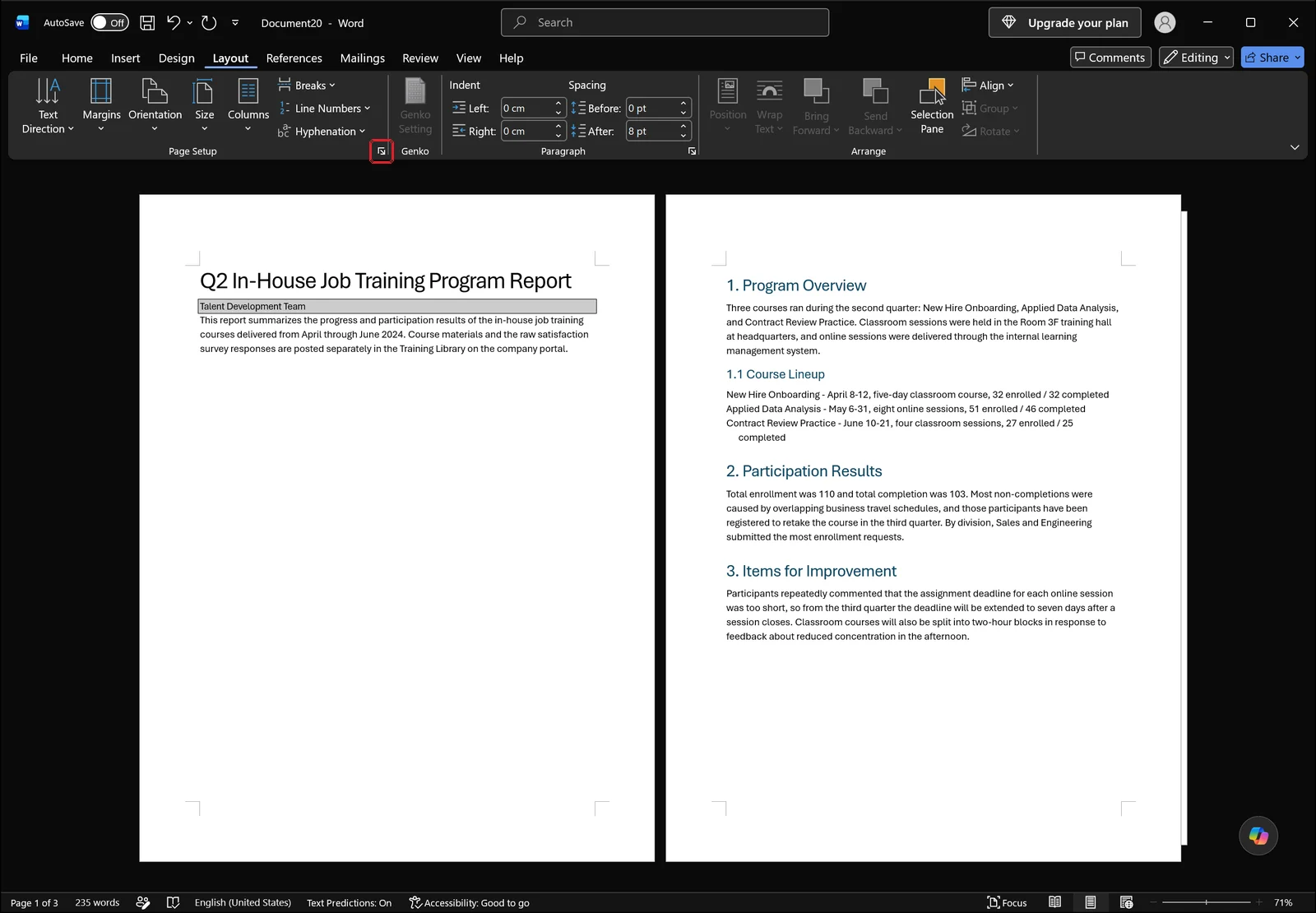This screenshot has width=1316, height=913.
Task: Switch to Read Mode view
Action: tap(1054, 902)
